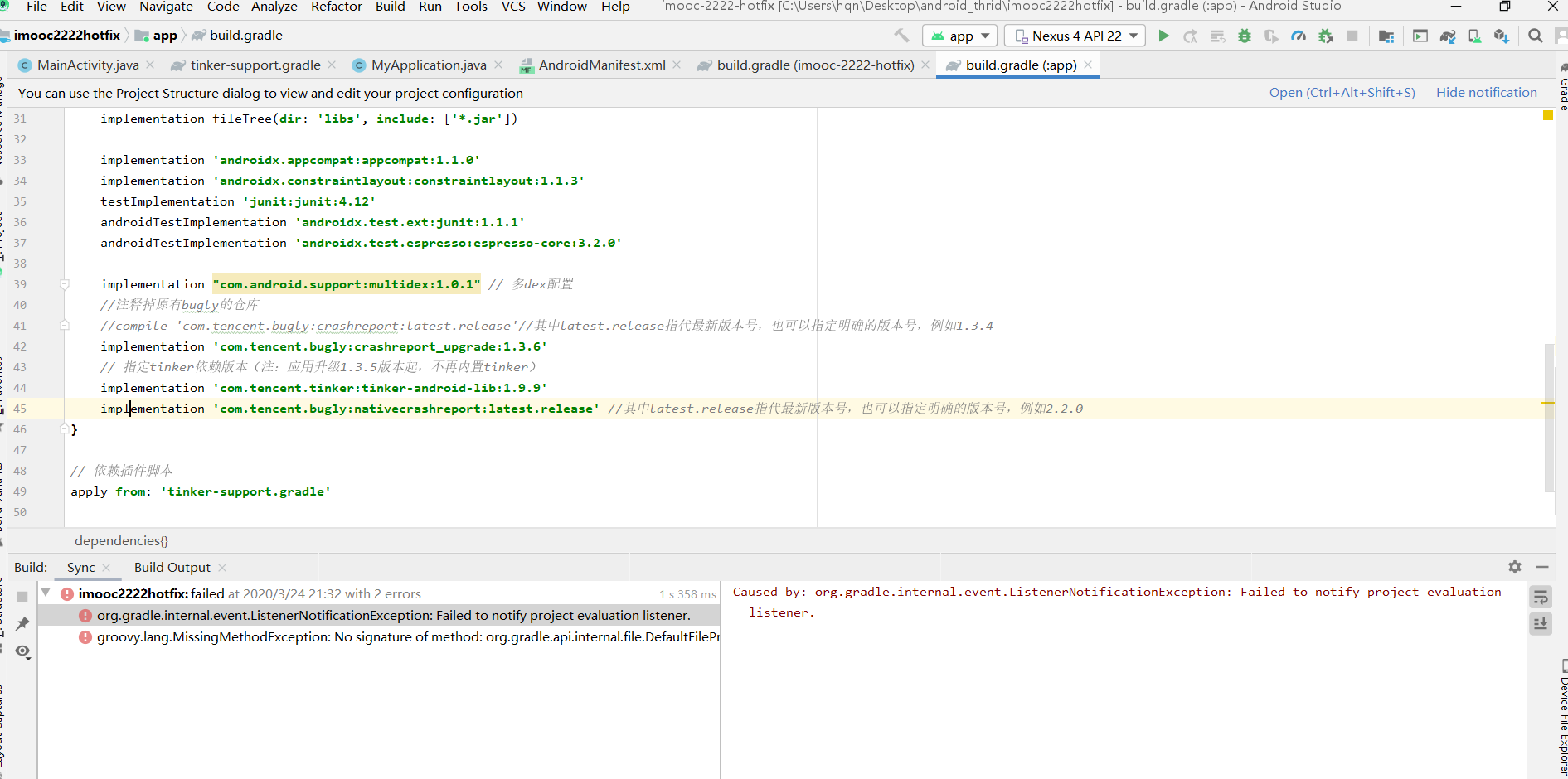Screen dimensions: 1568x779
Task: Switch to the tinker-support.gradle tab
Action: (x=255, y=65)
